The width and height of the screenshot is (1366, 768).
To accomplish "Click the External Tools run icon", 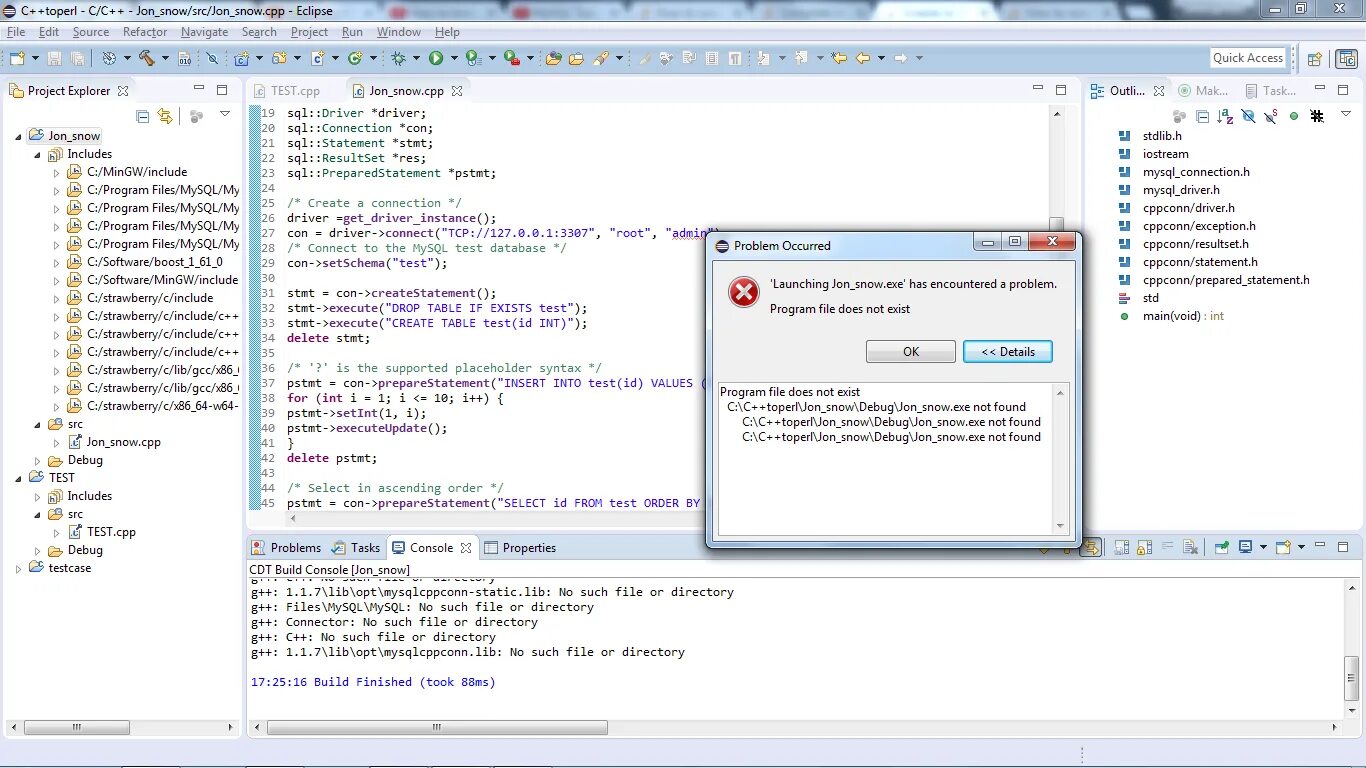I will (x=513, y=58).
